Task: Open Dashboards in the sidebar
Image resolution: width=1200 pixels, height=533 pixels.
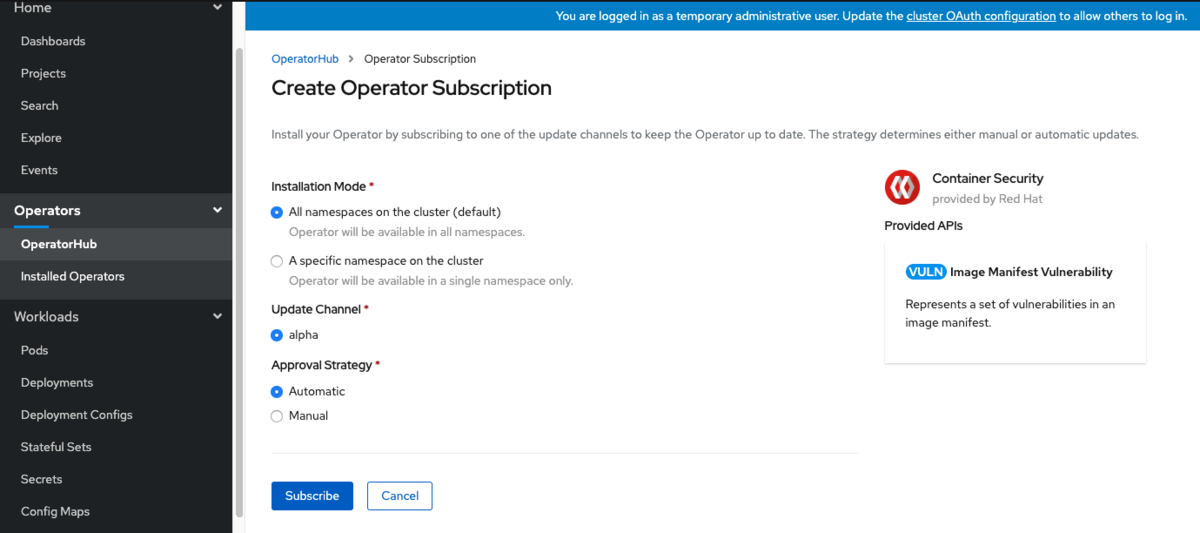Action: point(53,41)
